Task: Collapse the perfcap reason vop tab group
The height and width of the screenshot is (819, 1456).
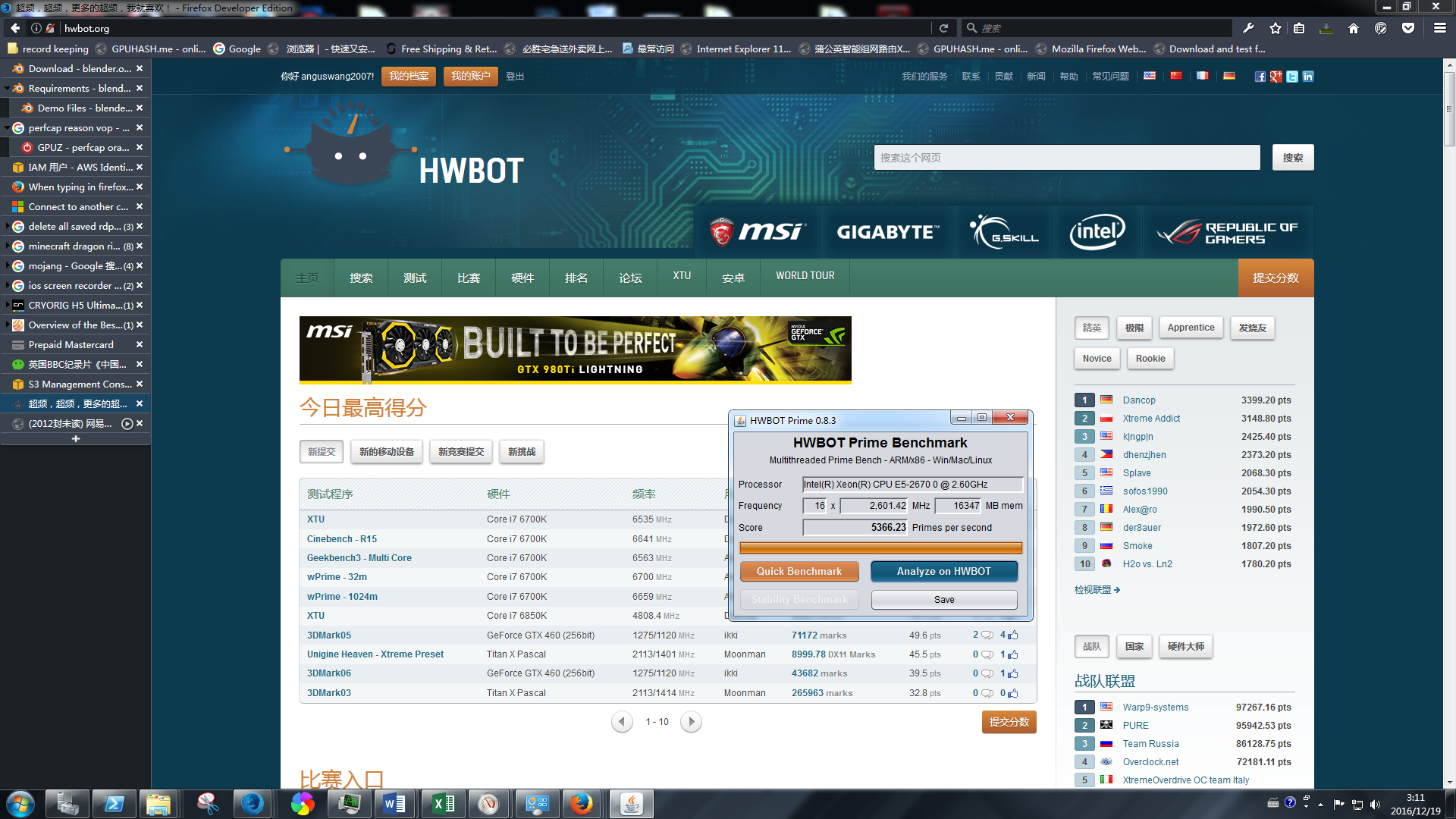Action: click(7, 127)
